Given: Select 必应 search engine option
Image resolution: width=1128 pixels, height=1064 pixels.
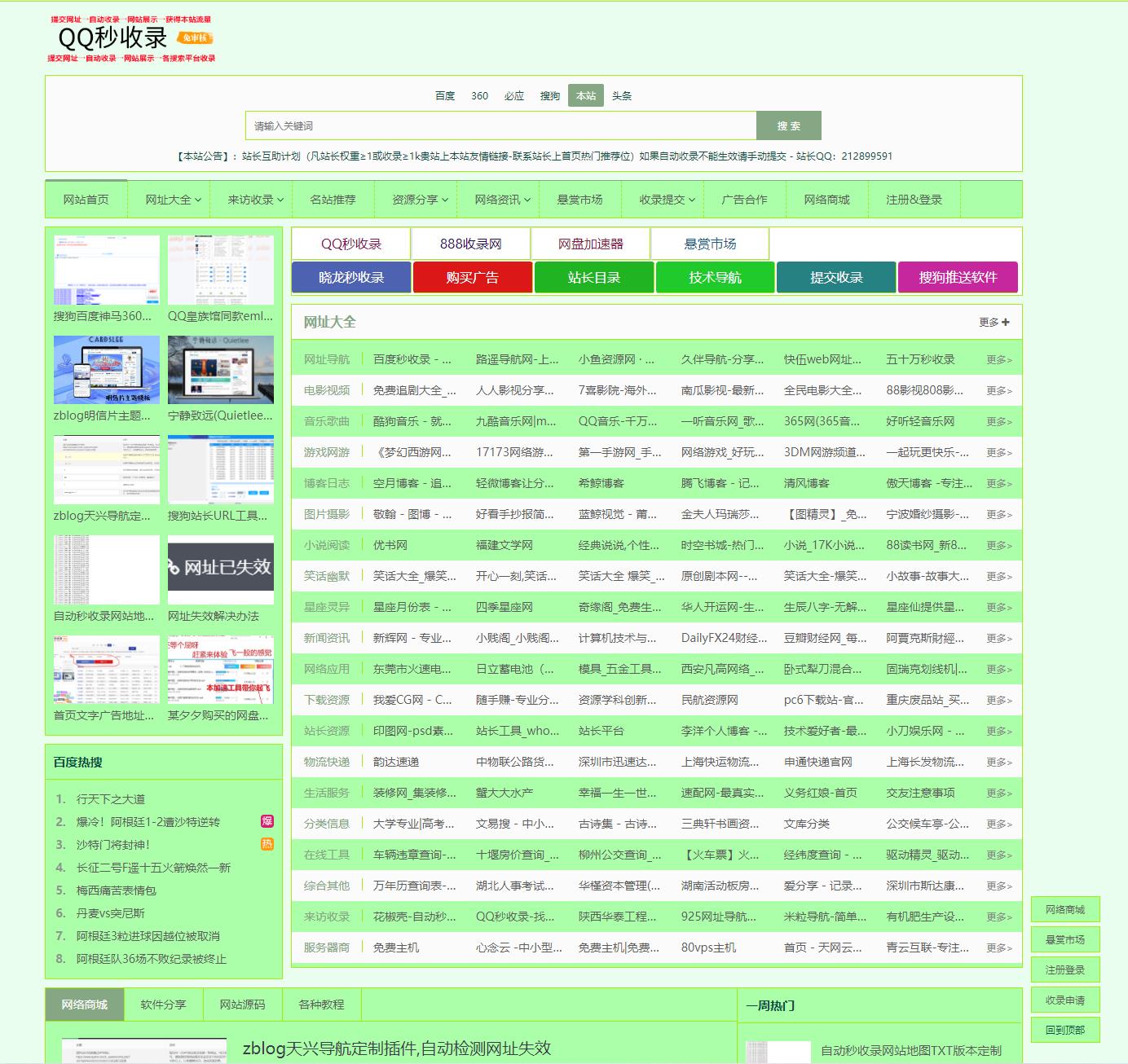Looking at the screenshot, I should [514, 95].
